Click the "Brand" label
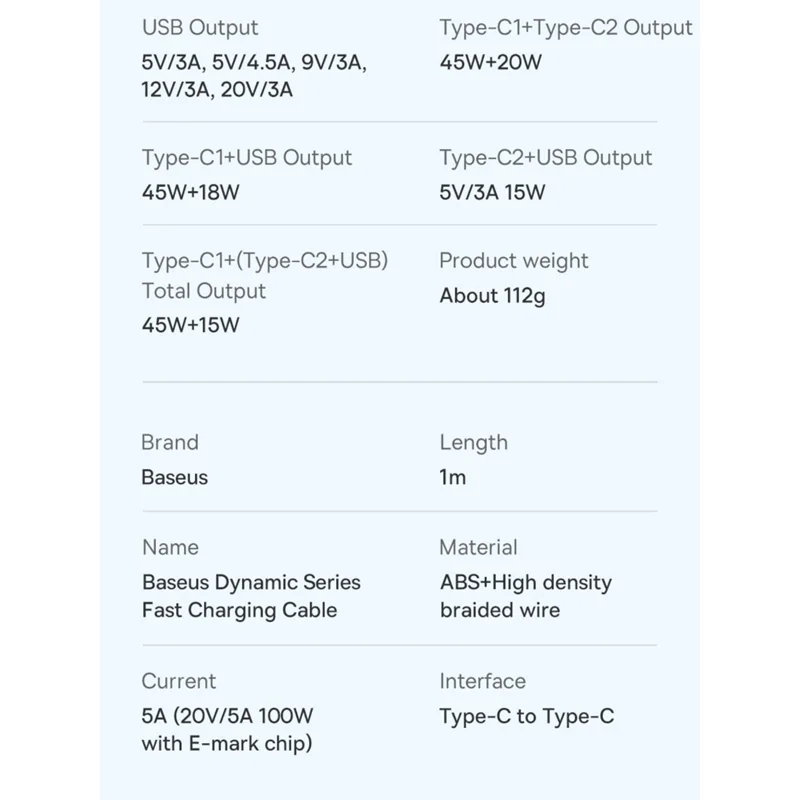The height and width of the screenshot is (800, 800). click(x=170, y=442)
